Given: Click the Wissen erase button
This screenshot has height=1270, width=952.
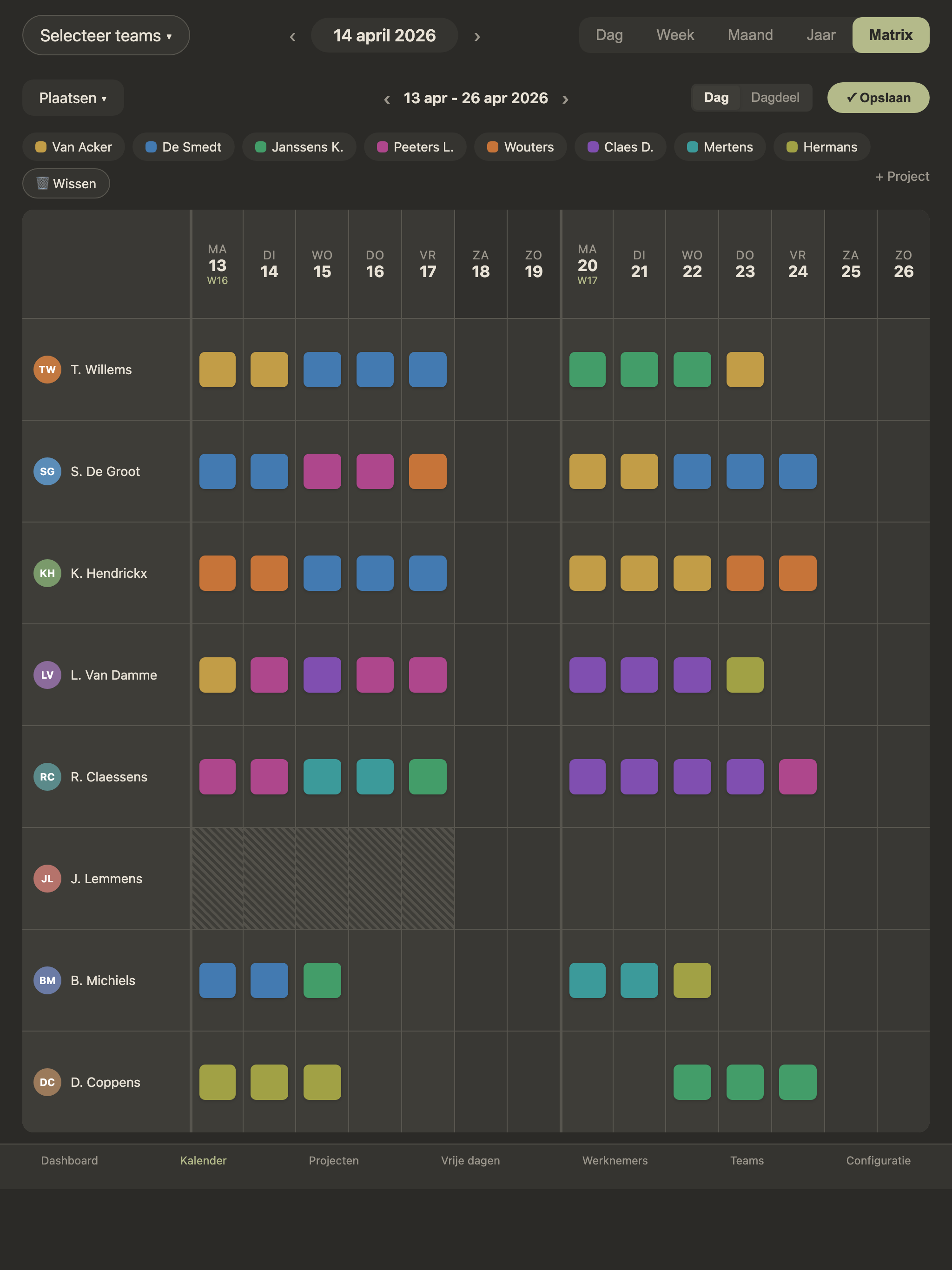Looking at the screenshot, I should 66,183.
